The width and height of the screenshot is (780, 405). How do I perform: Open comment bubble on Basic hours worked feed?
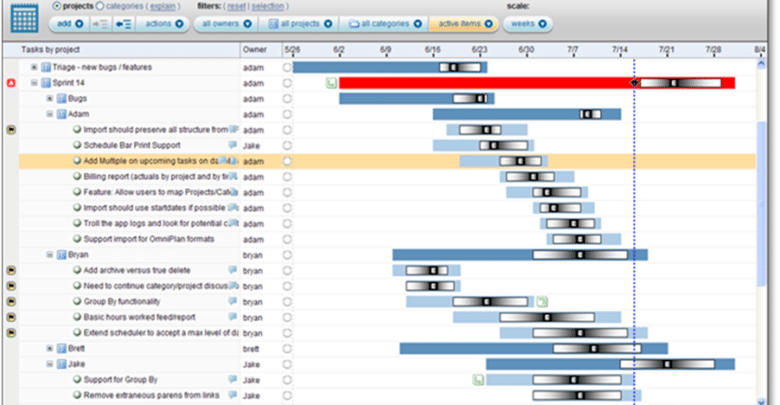coord(232,316)
